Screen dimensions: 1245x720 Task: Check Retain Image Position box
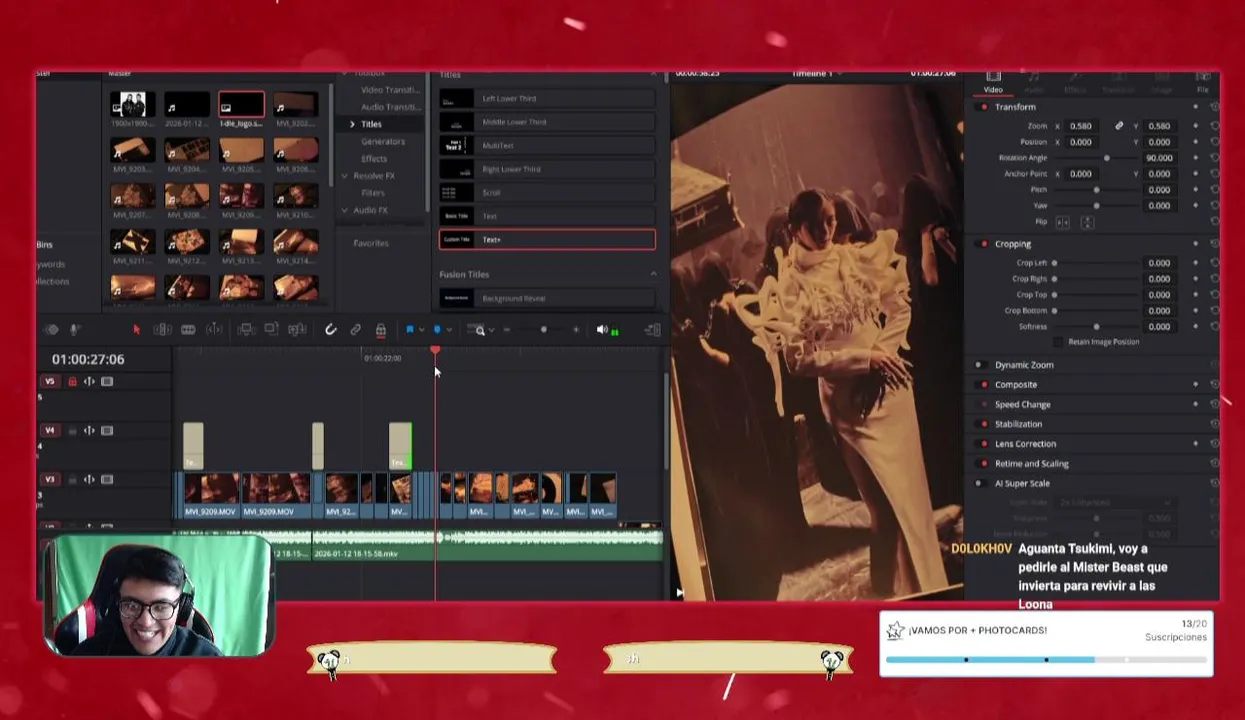[1058, 342]
